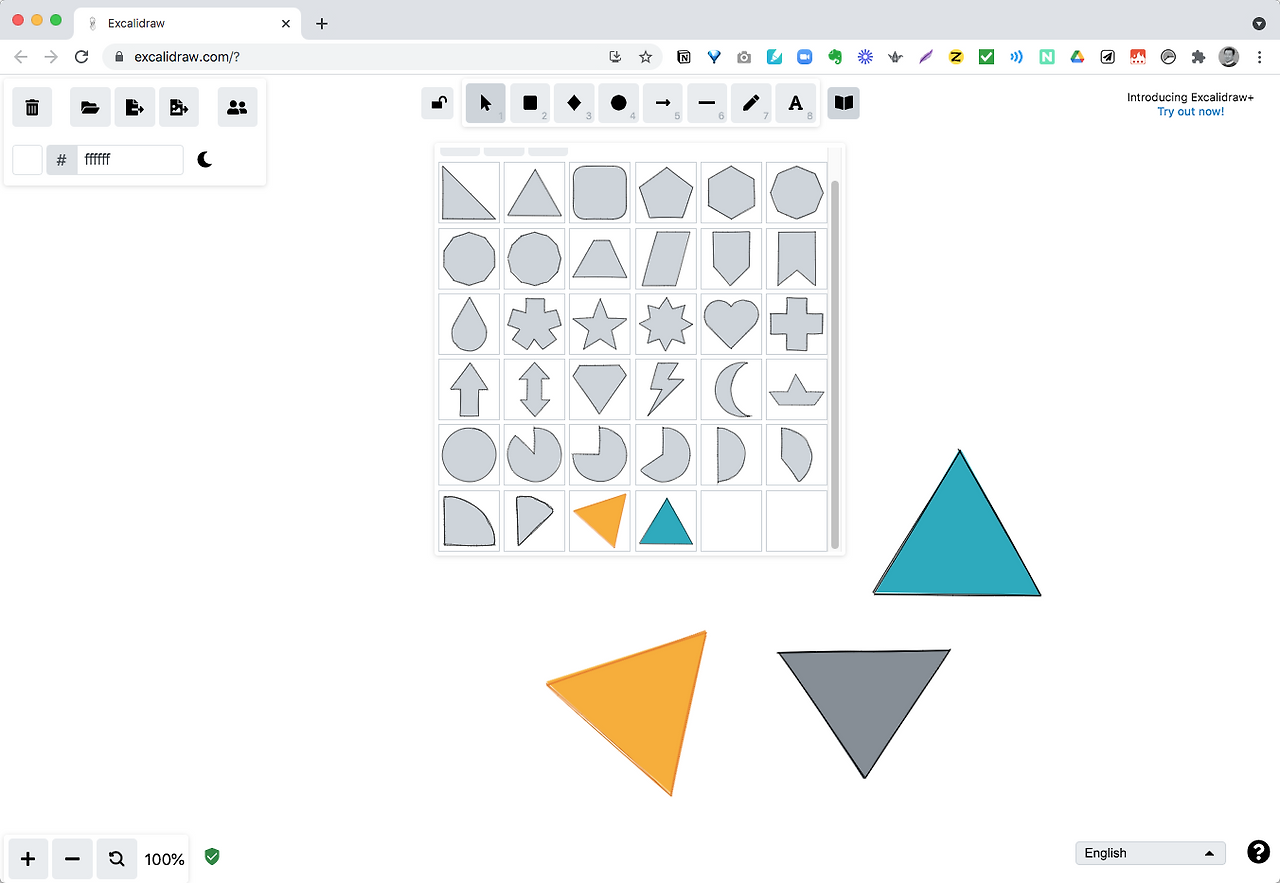Viewport: 1280px width, 883px height.
Task: Select the Rectangle tool
Action: coord(530,103)
